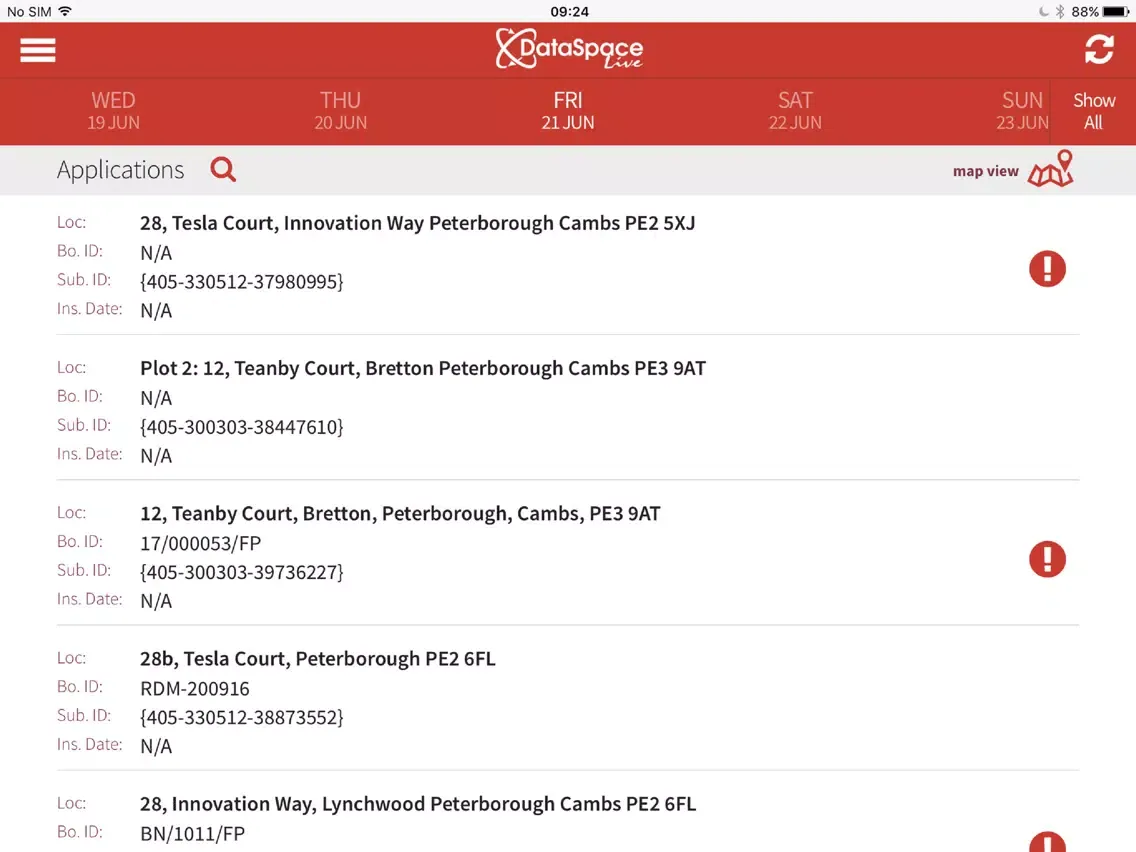Tap alert icon for BN/1011/FP application
Image resolution: width=1136 pixels, height=852 pixels.
[1047, 842]
